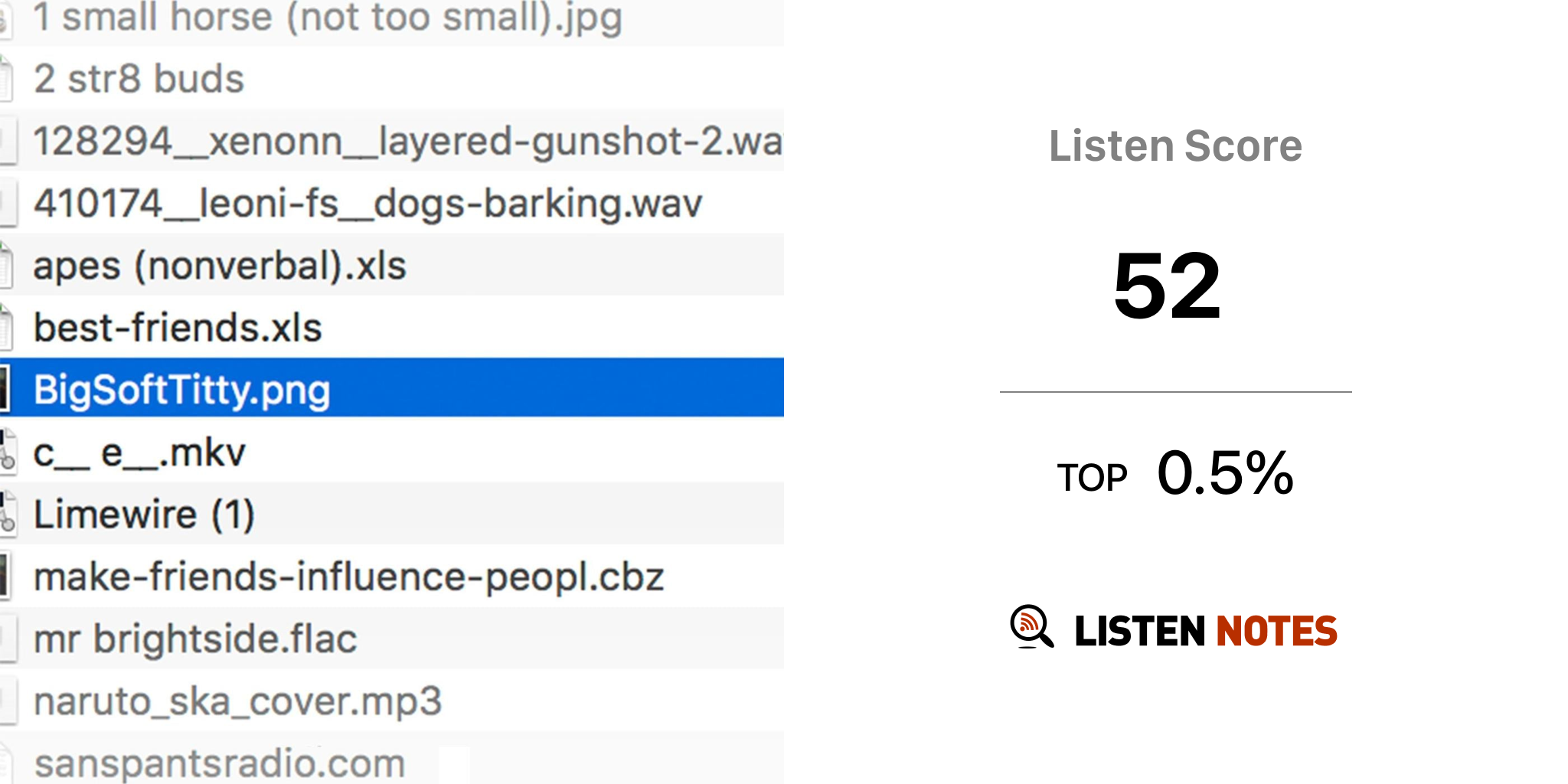Viewport: 1568px width, 784px height.
Task: Click the TOP 0.5% ranking text
Action: 1175,473
